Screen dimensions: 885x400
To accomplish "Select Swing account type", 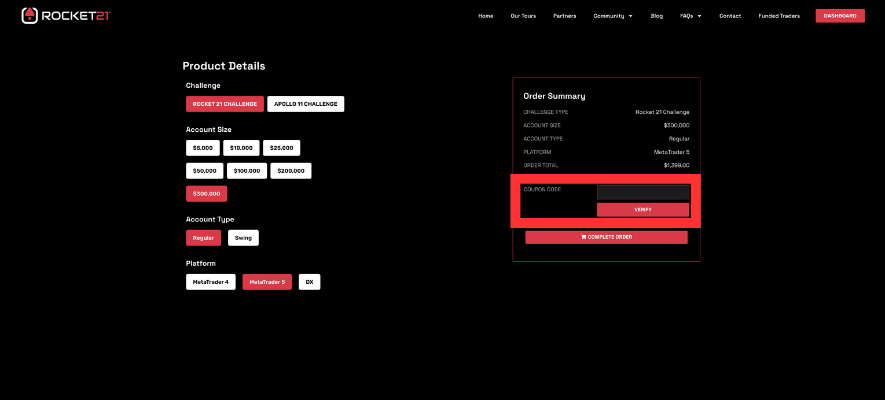I will 243,238.
